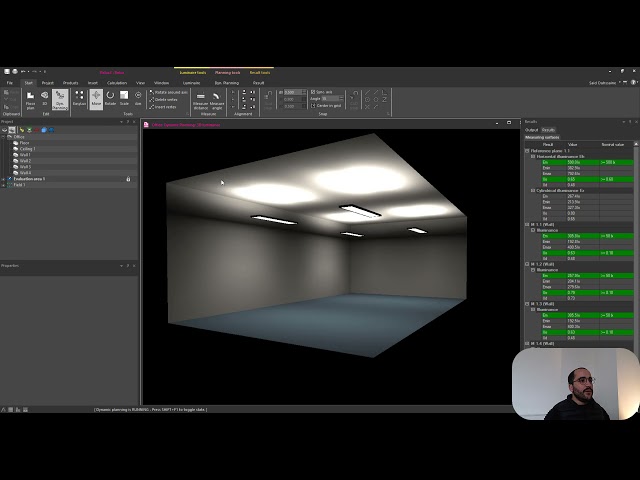Image resolution: width=640 pixels, height=480 pixels.
Task: Select Wall 2 in the project tree
Action: pyautogui.click(x=25, y=161)
